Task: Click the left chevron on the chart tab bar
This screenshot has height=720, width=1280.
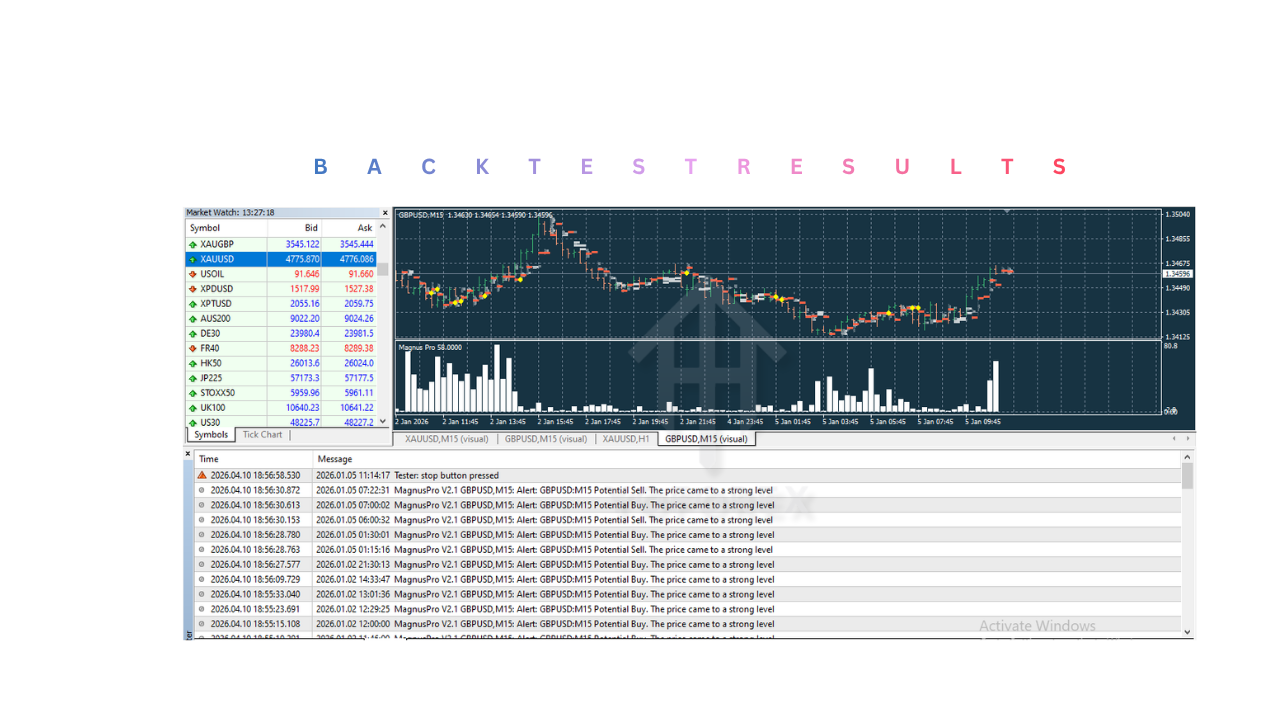Action: pos(1172,438)
